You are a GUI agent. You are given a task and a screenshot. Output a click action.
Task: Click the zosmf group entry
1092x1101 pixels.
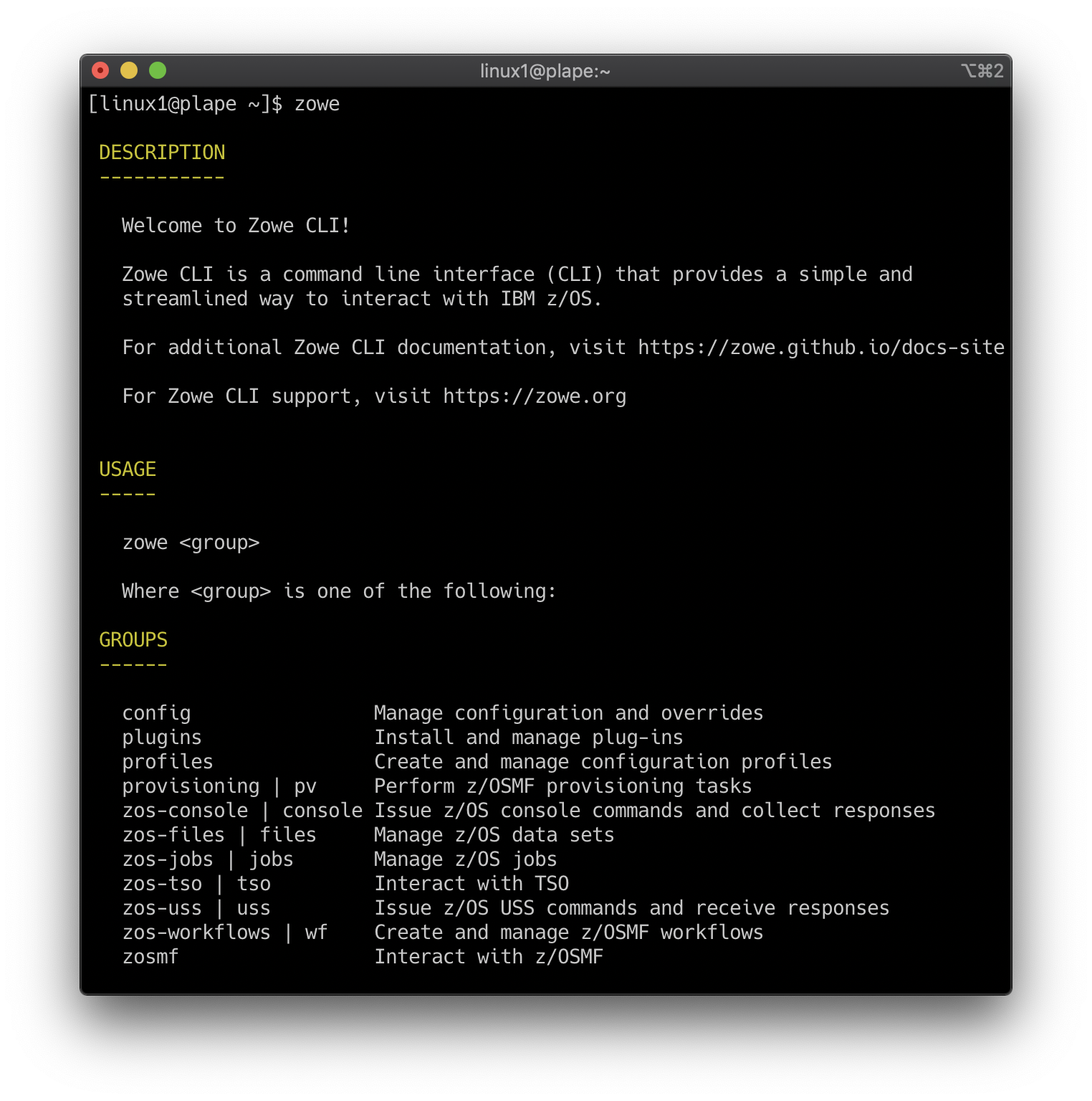point(150,956)
